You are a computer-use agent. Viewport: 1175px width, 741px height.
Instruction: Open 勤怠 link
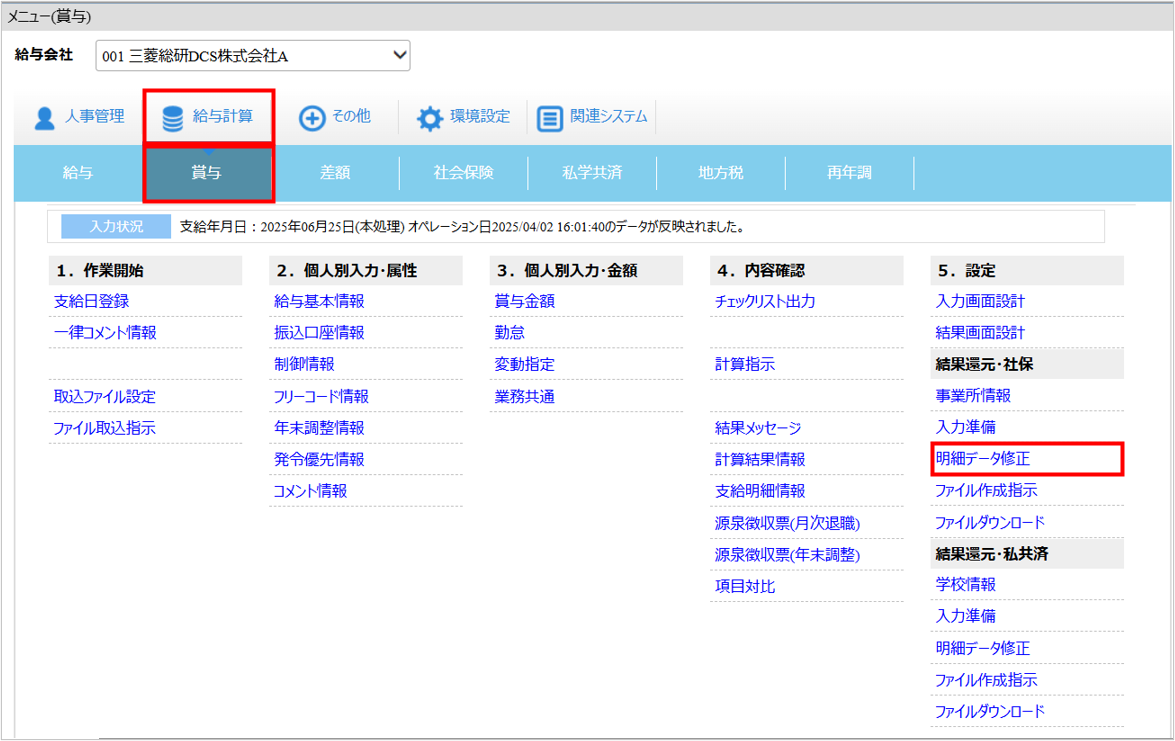(x=510, y=333)
